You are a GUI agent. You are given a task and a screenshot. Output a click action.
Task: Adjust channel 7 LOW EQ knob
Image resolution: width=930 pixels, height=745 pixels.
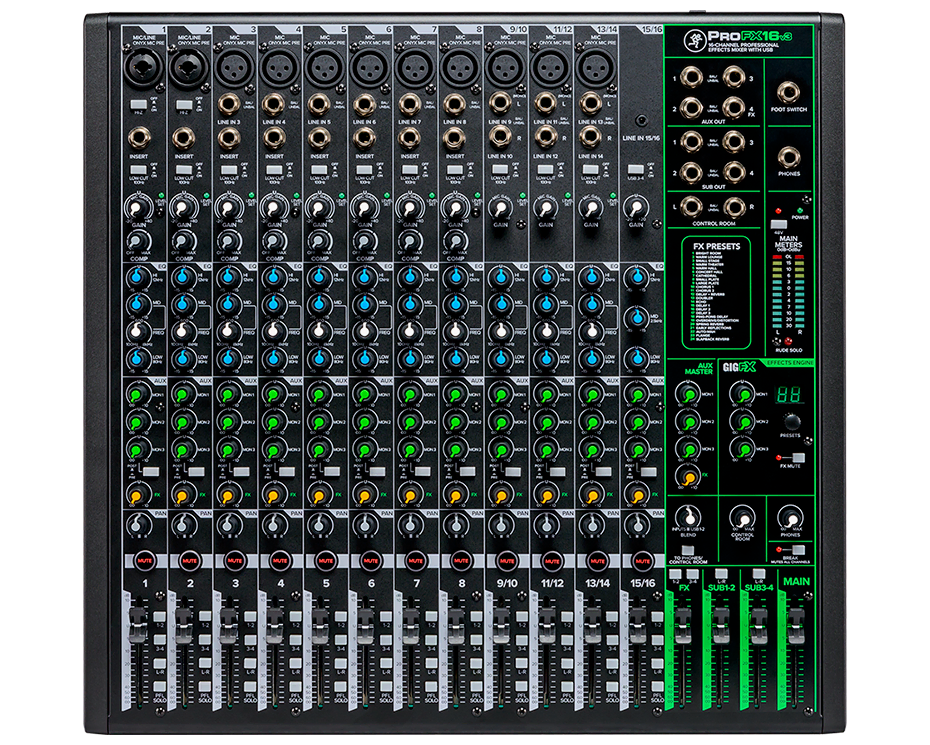pyautogui.click(x=410, y=358)
